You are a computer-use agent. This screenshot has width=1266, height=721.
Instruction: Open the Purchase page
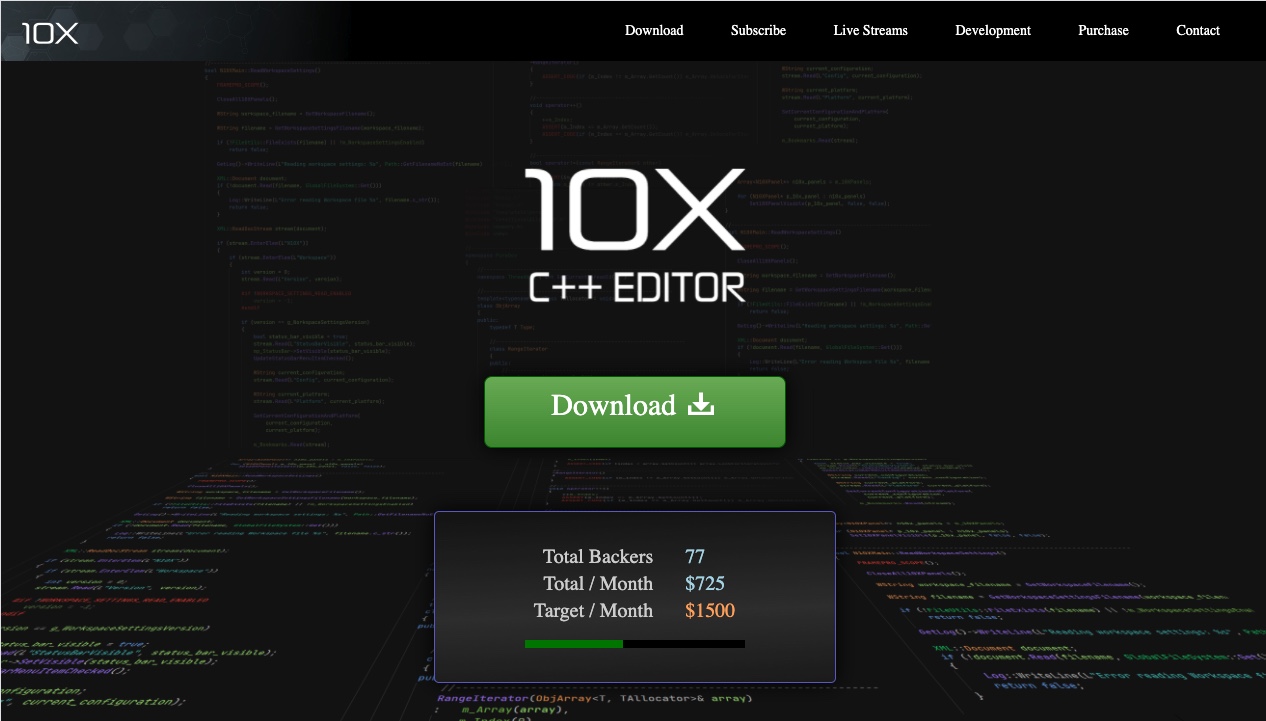(1103, 30)
